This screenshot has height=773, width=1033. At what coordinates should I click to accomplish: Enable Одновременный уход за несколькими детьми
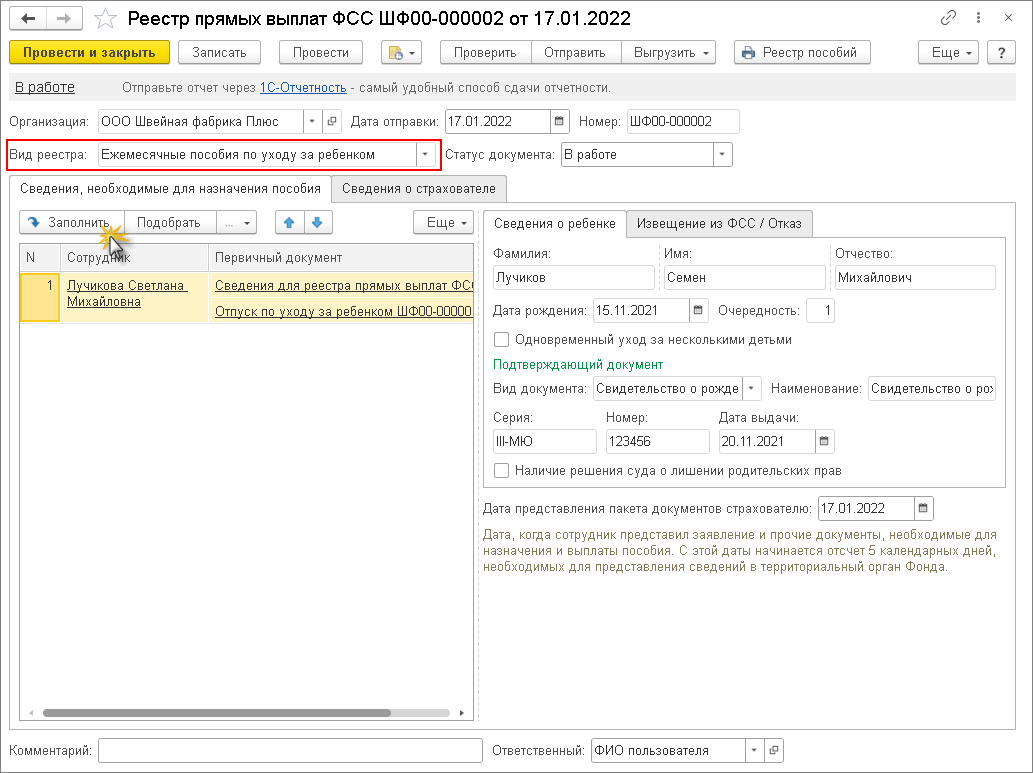coord(502,340)
